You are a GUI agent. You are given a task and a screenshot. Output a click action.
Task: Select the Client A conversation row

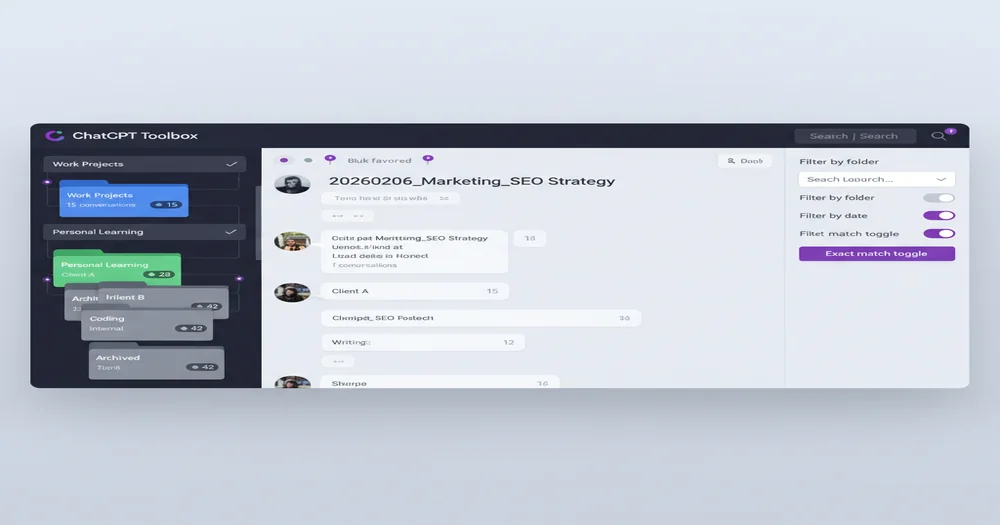[414, 291]
